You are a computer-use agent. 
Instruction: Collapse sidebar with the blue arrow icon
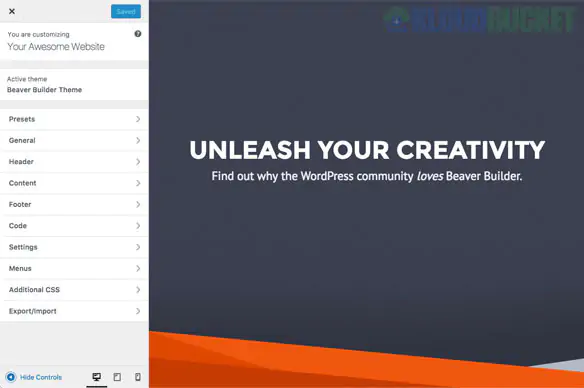[x=11, y=377]
